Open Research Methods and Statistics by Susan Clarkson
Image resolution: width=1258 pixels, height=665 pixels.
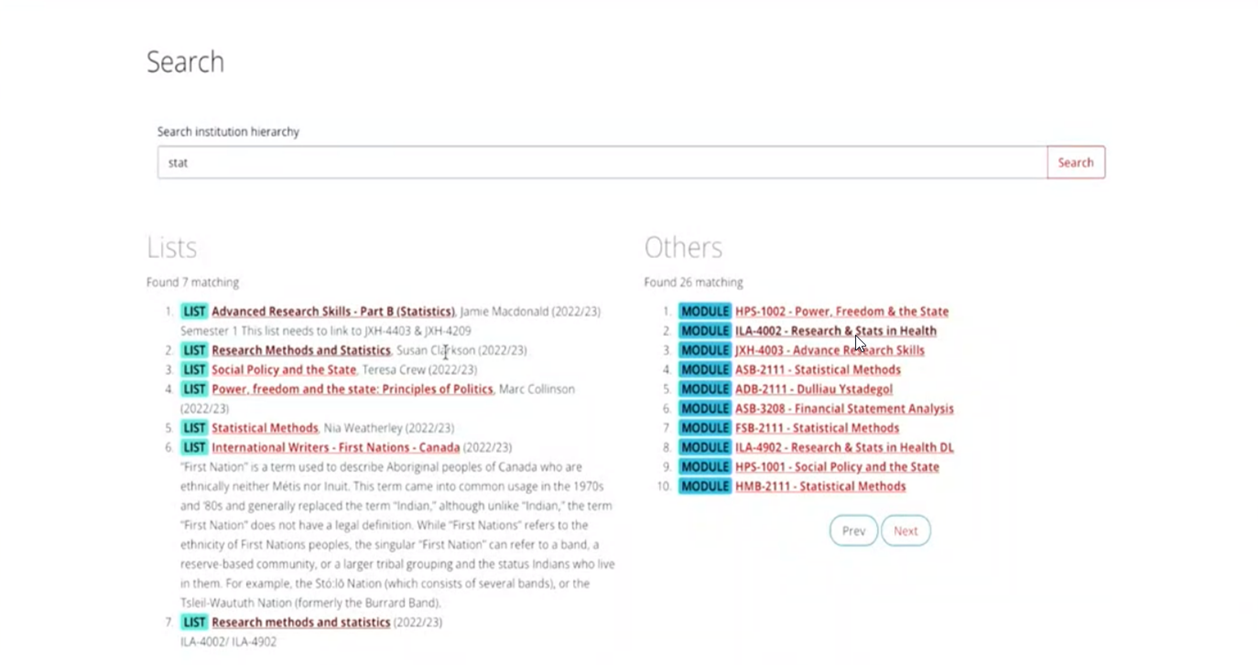click(300, 351)
